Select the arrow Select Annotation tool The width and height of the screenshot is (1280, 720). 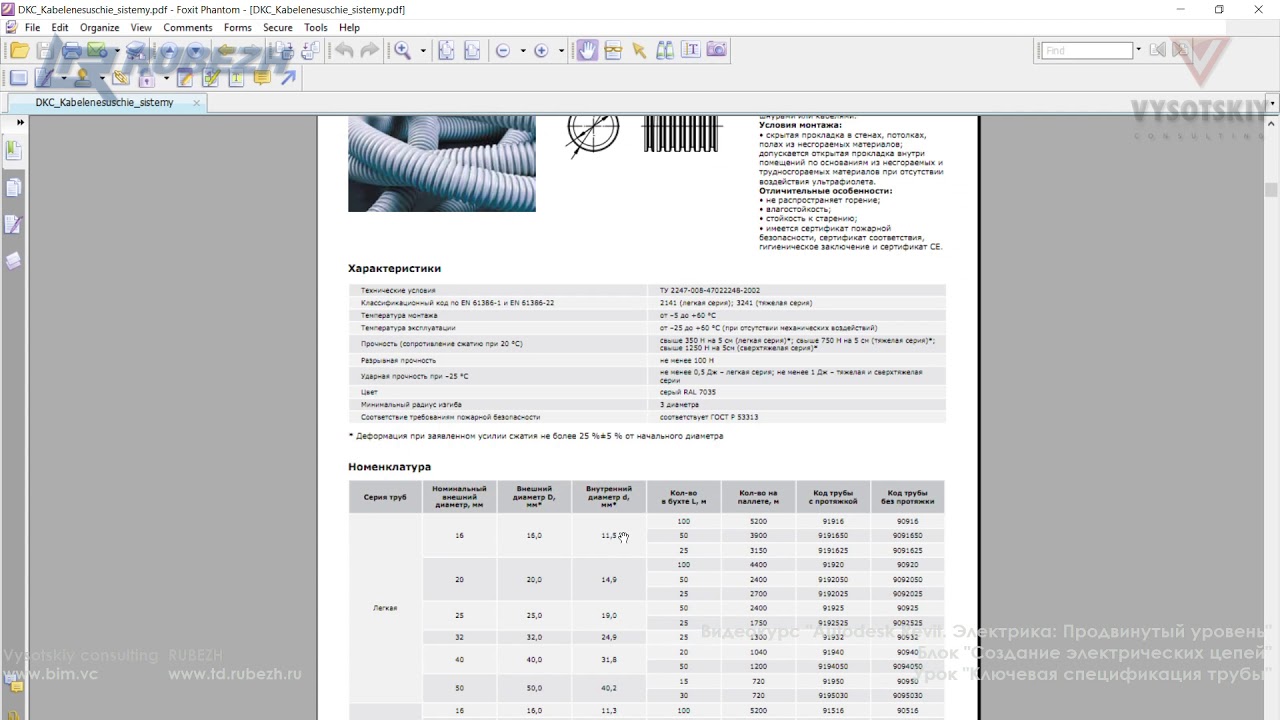639,51
